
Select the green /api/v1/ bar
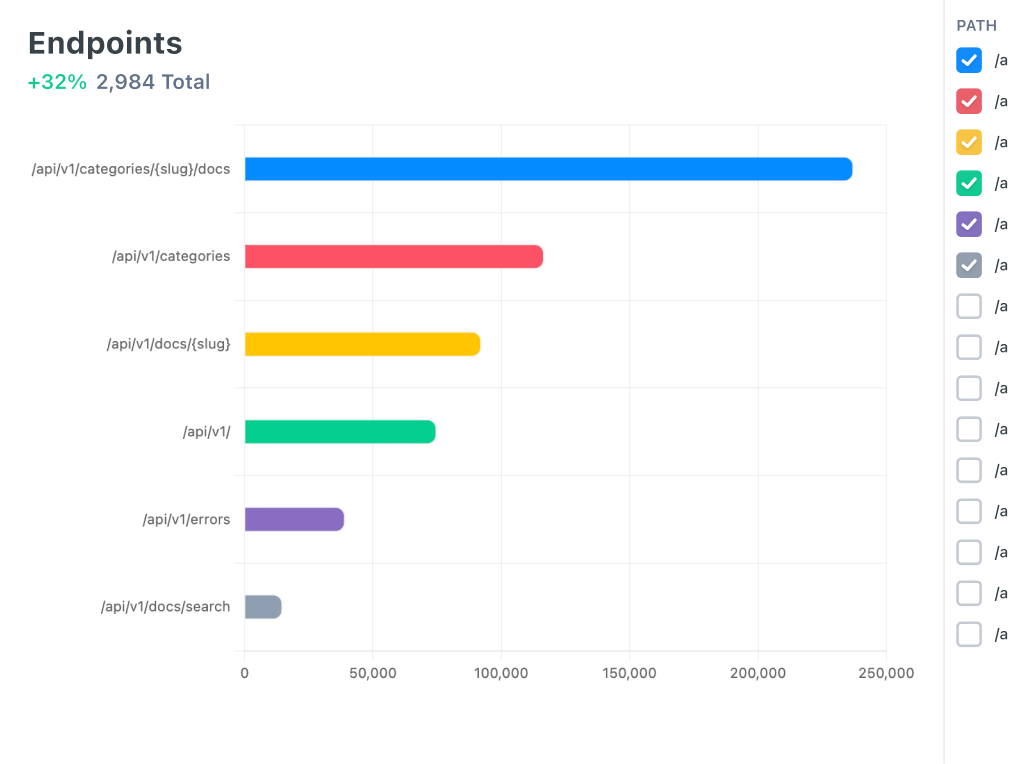[x=340, y=432]
